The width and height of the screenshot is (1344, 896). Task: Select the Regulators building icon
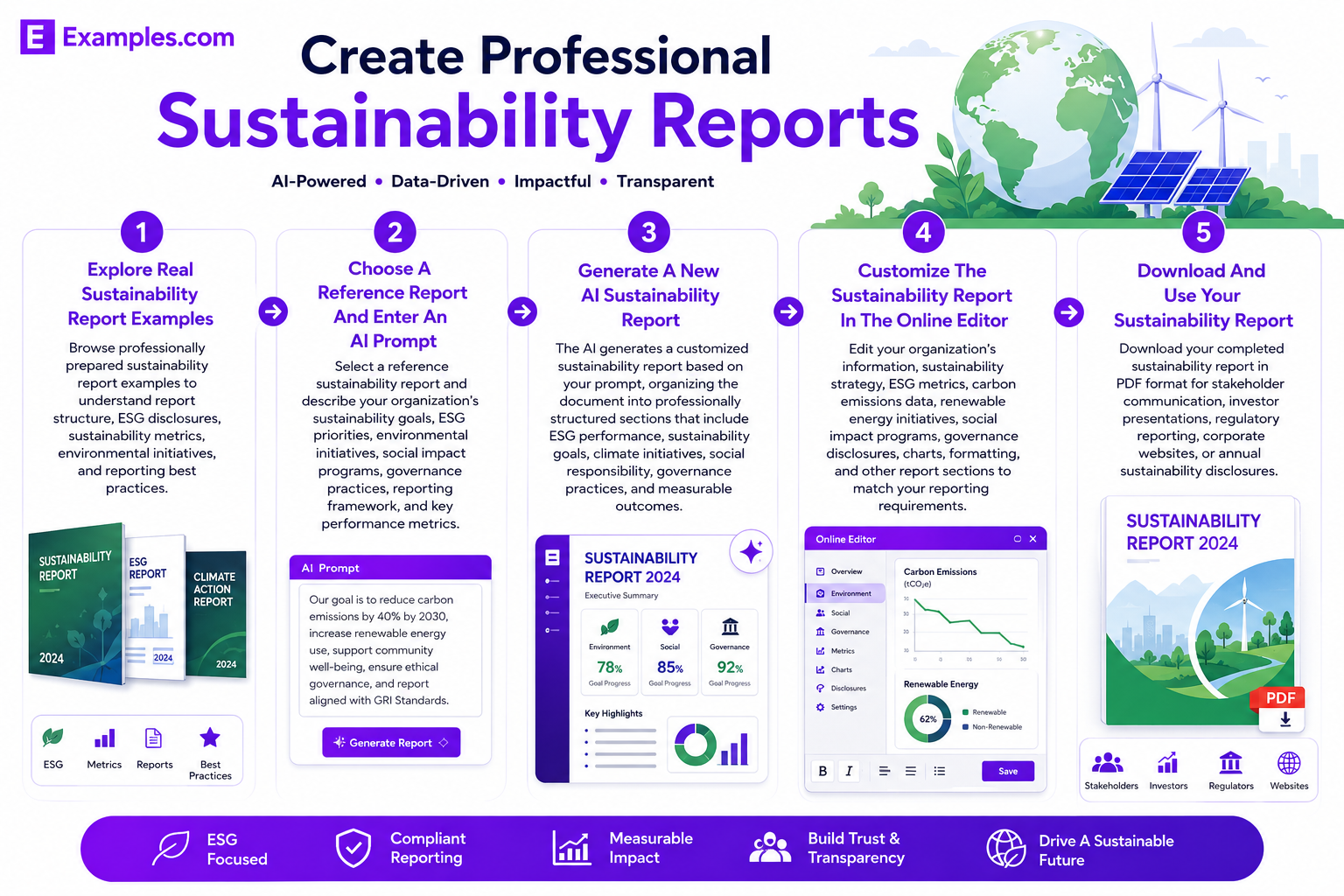pos(1230,763)
